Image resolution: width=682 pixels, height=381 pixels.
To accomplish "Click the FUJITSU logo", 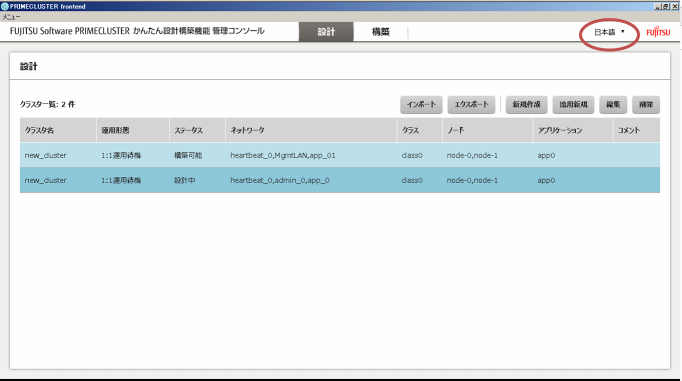I will pyautogui.click(x=658, y=32).
